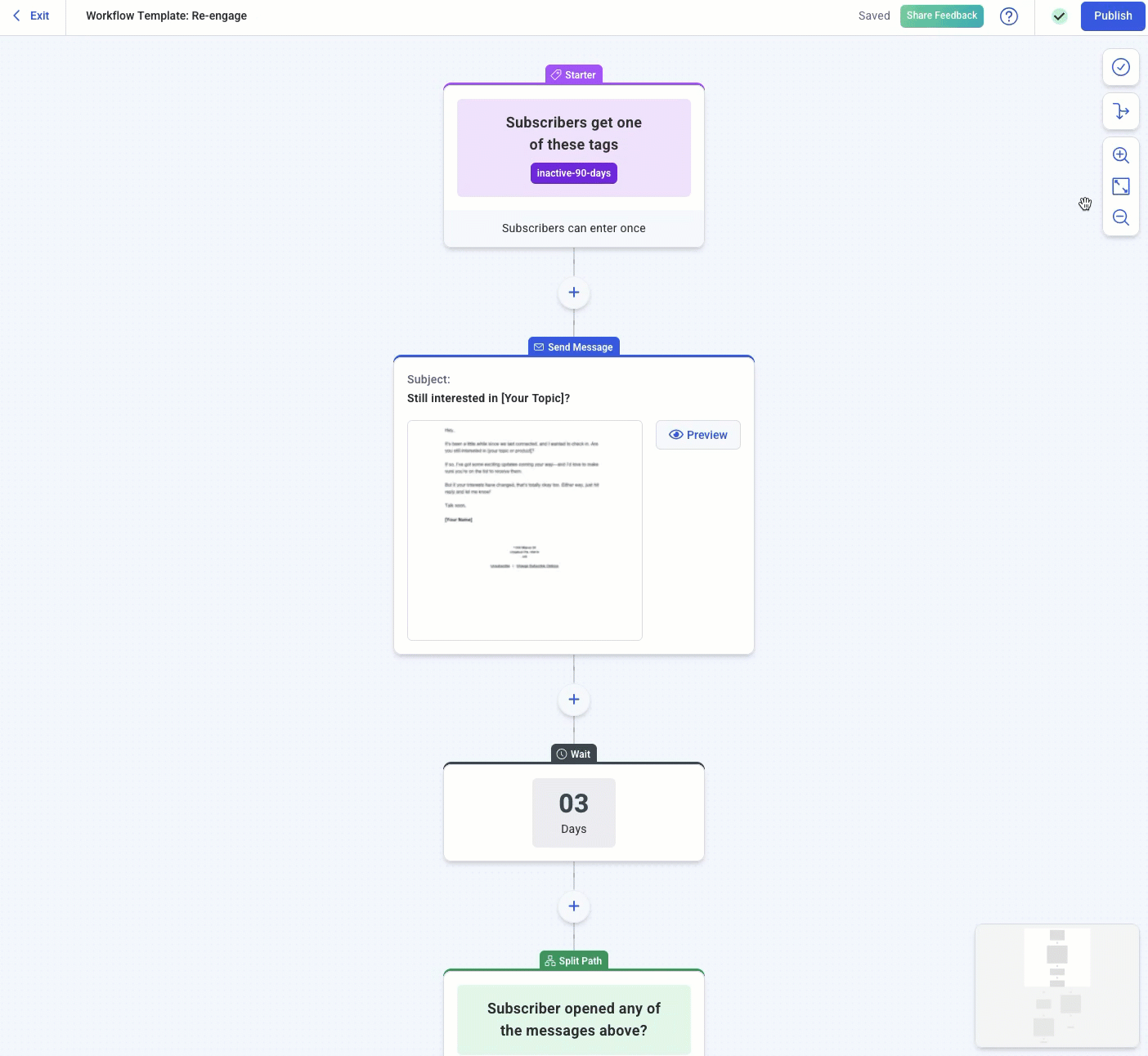
Task: Open the add-step menu after the Wait node
Action: (573, 907)
